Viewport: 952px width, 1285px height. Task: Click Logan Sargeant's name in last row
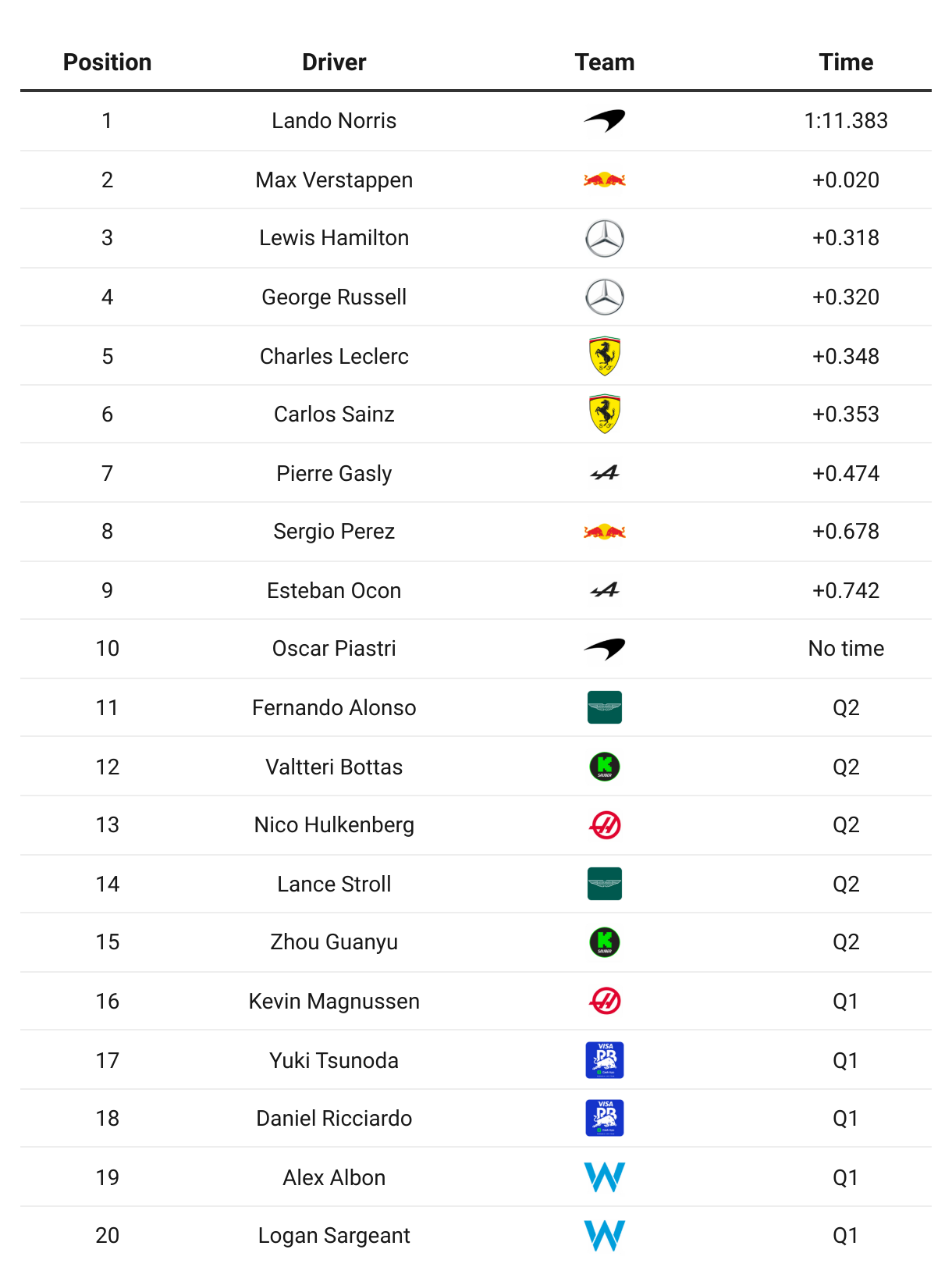(334, 1236)
